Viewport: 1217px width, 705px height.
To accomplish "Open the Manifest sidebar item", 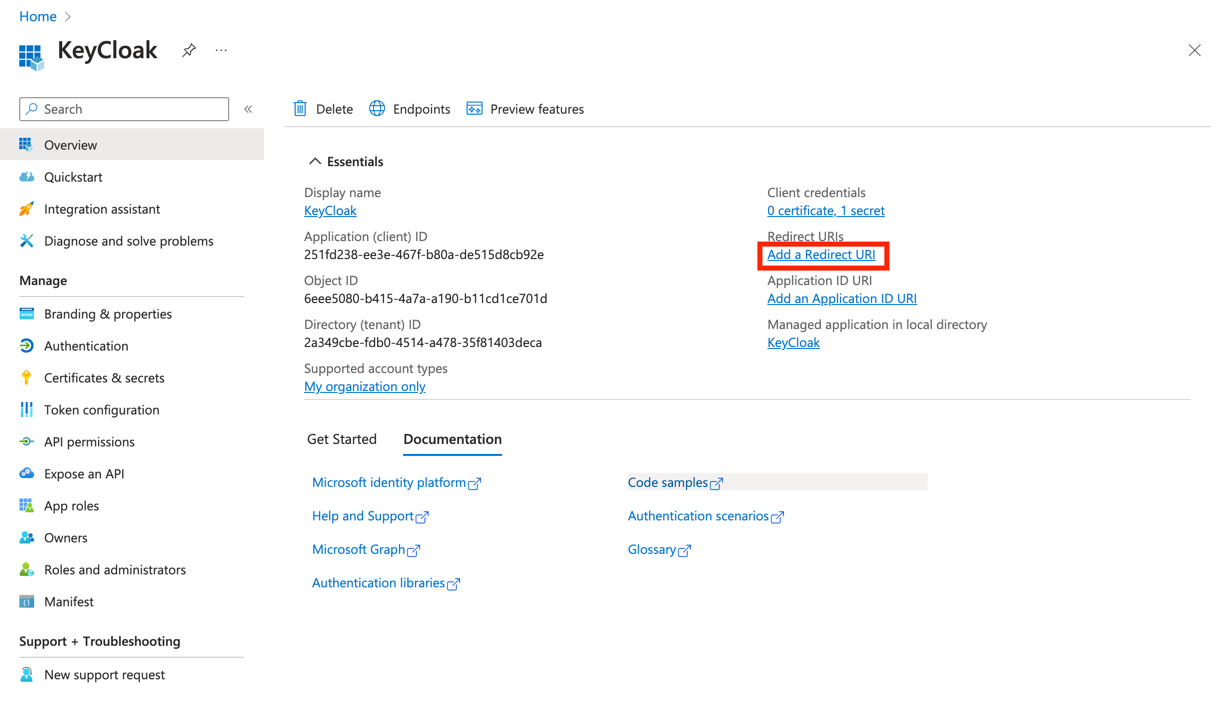I will [x=68, y=602].
